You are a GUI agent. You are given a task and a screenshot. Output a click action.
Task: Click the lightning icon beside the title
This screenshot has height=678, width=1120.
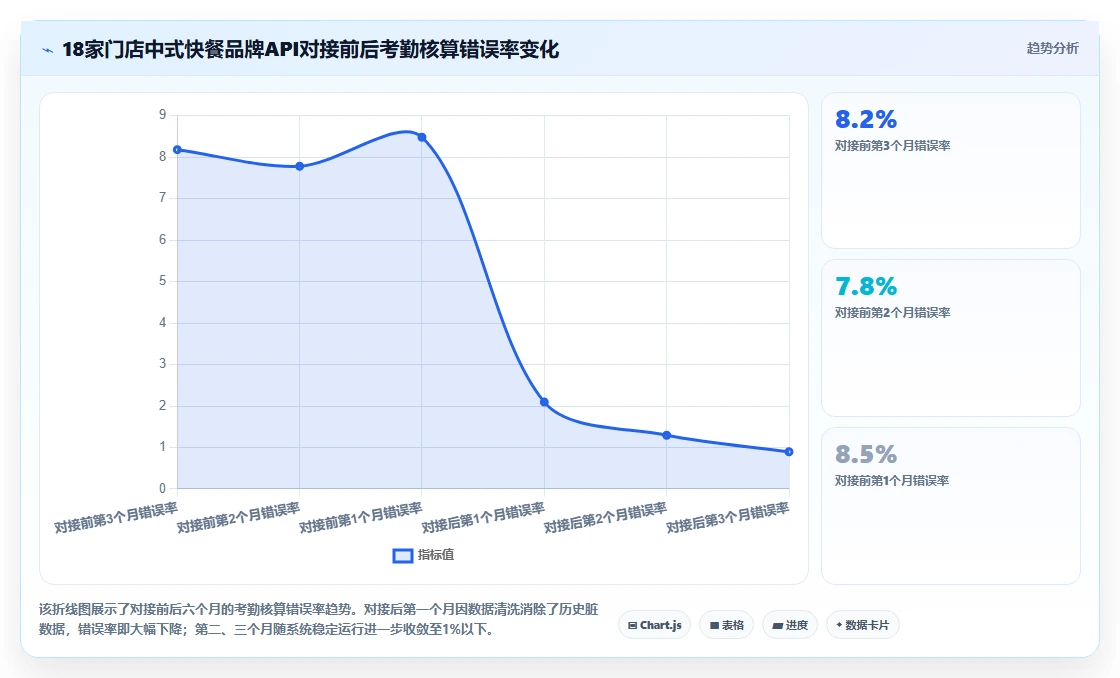point(48,50)
